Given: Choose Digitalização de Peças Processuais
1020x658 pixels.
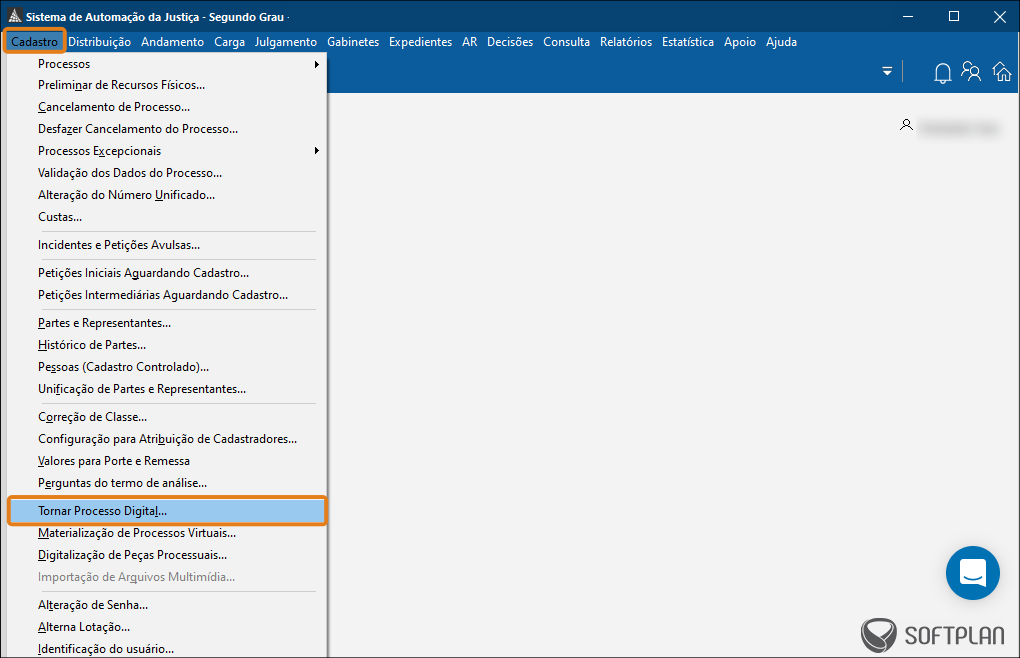Looking at the screenshot, I should coord(167,555).
